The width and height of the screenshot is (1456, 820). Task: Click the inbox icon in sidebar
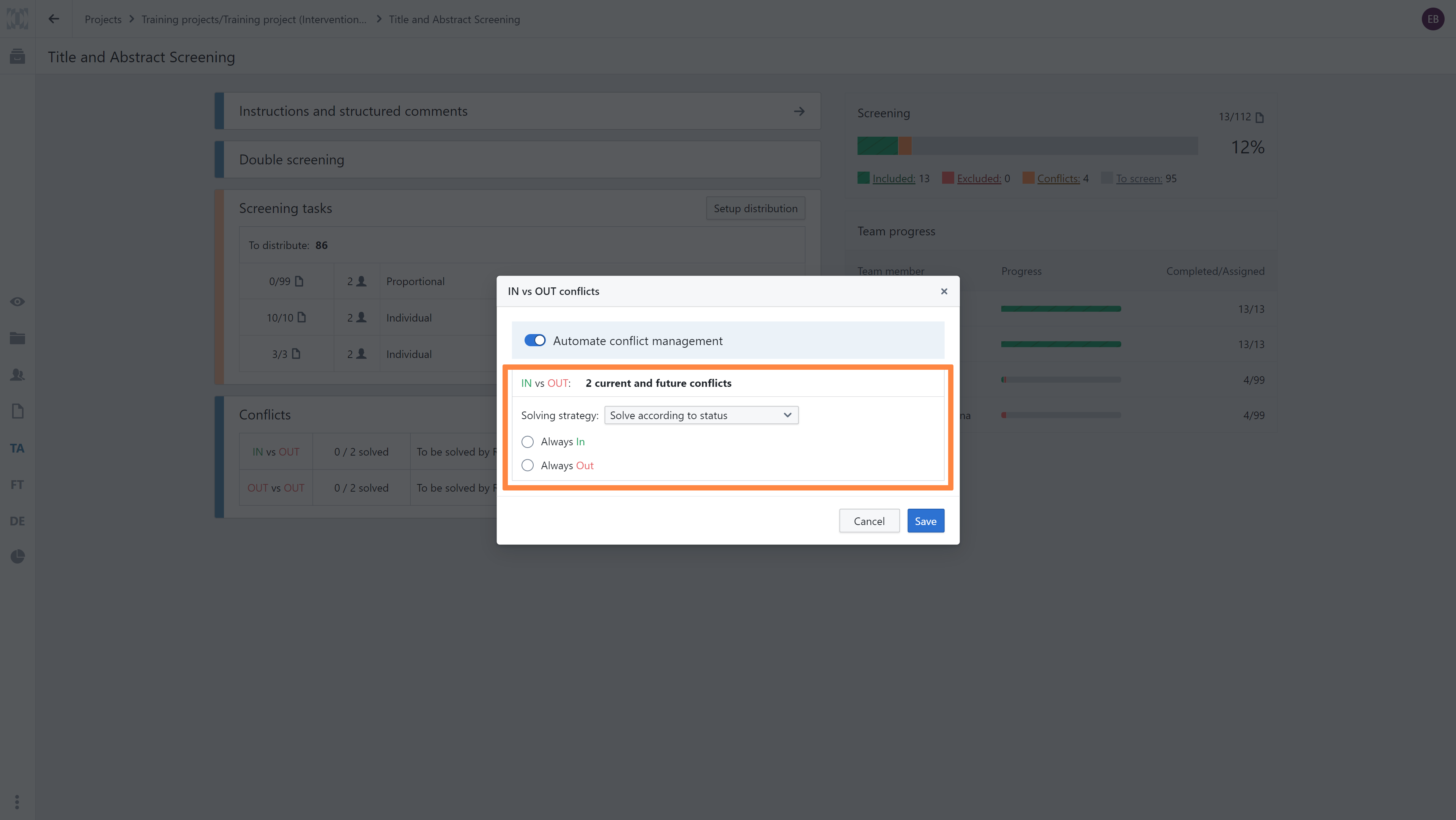coord(17,57)
